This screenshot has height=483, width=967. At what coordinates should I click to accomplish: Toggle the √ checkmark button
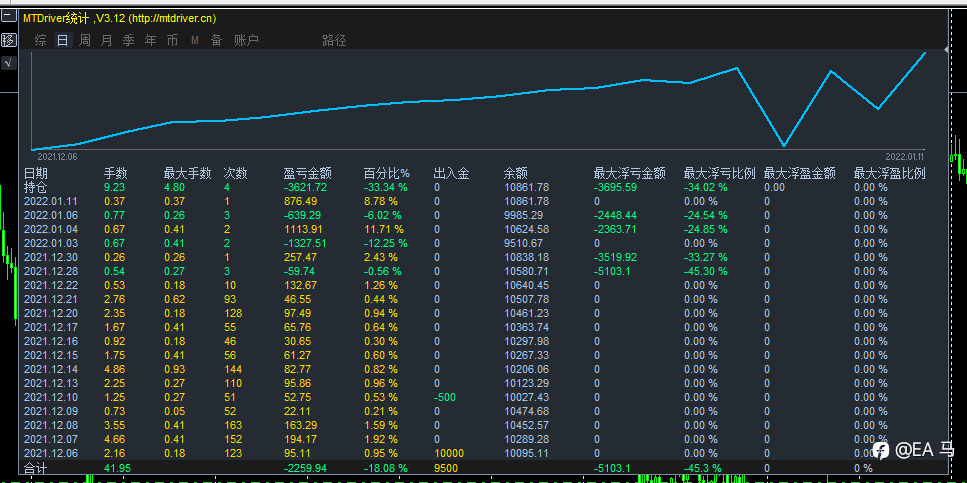click(9, 62)
